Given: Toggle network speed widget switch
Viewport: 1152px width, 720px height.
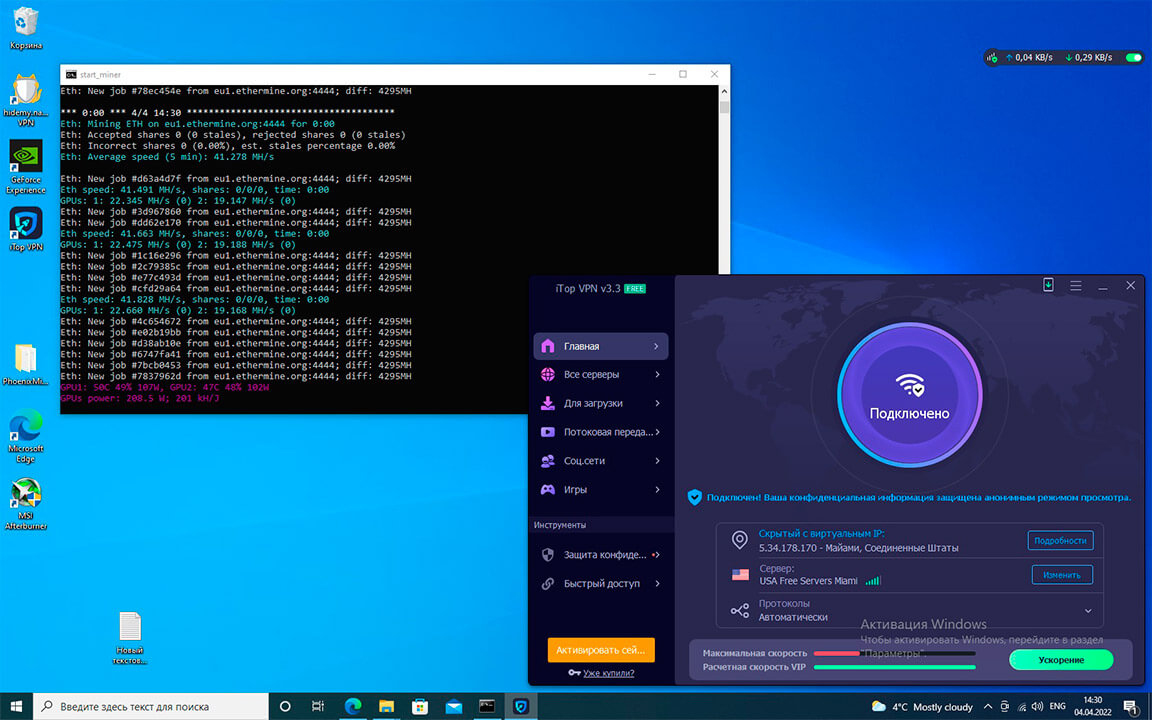Looking at the screenshot, I should pyautogui.click(x=1134, y=57).
